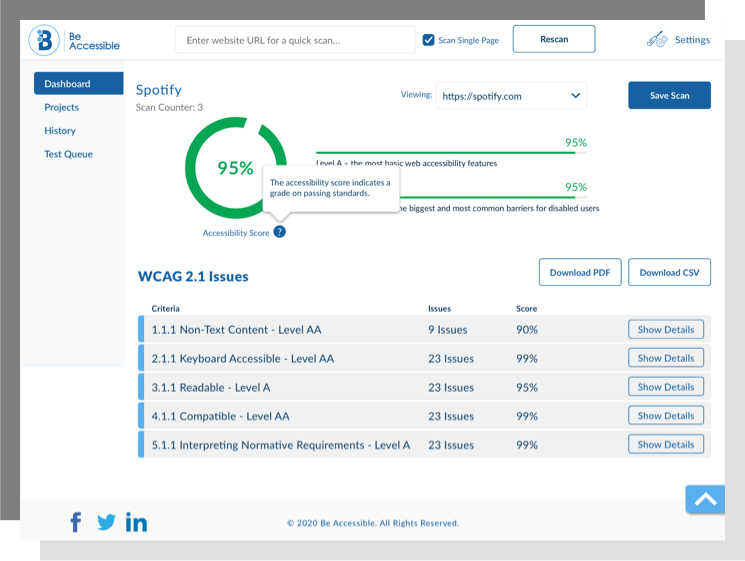The image size is (745, 561).
Task: Click the 2.1.1 Keyboard Accessible row text
Action: pyautogui.click(x=243, y=359)
